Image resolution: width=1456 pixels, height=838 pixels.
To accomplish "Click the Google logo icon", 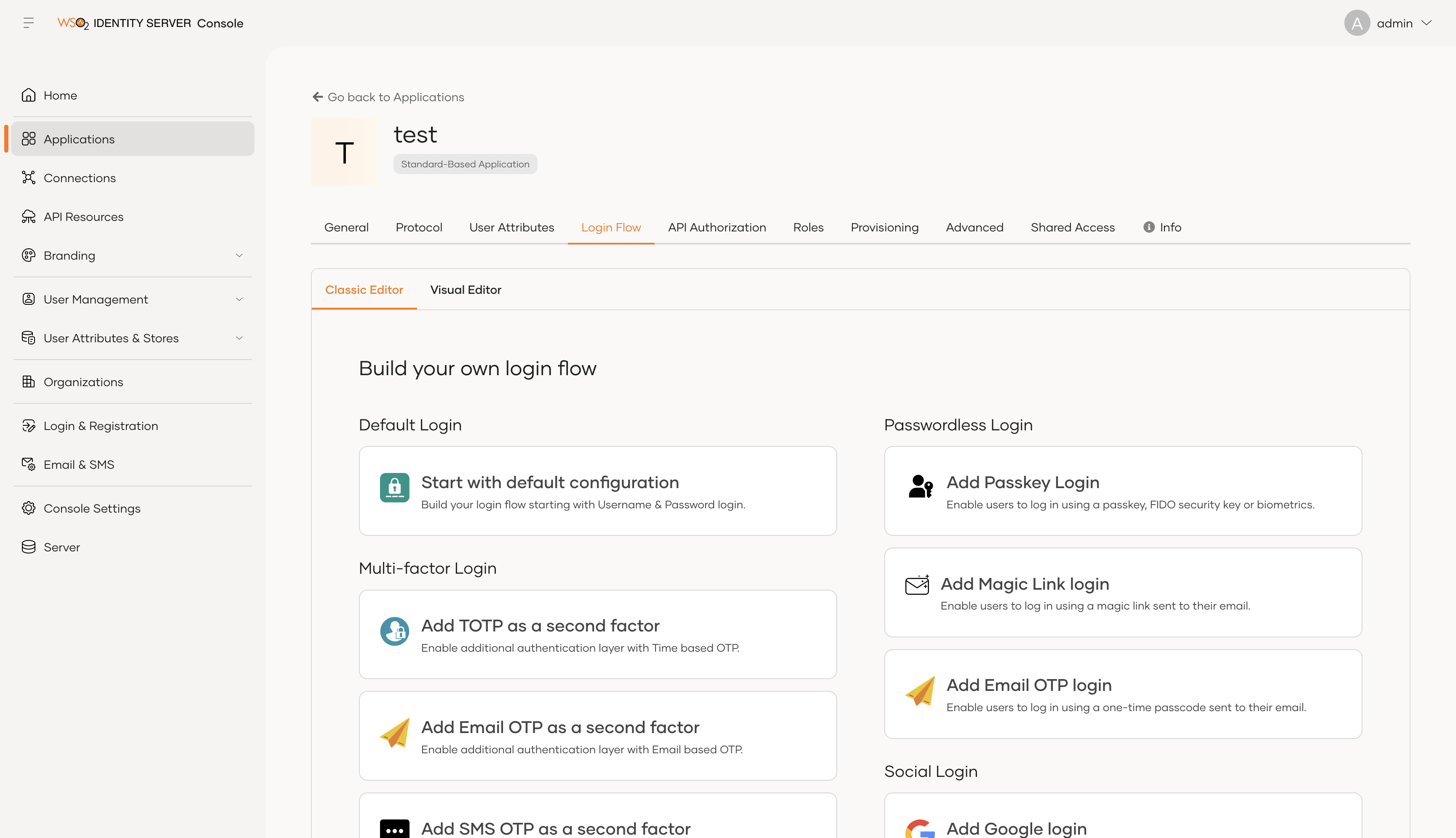I will click(x=920, y=829).
